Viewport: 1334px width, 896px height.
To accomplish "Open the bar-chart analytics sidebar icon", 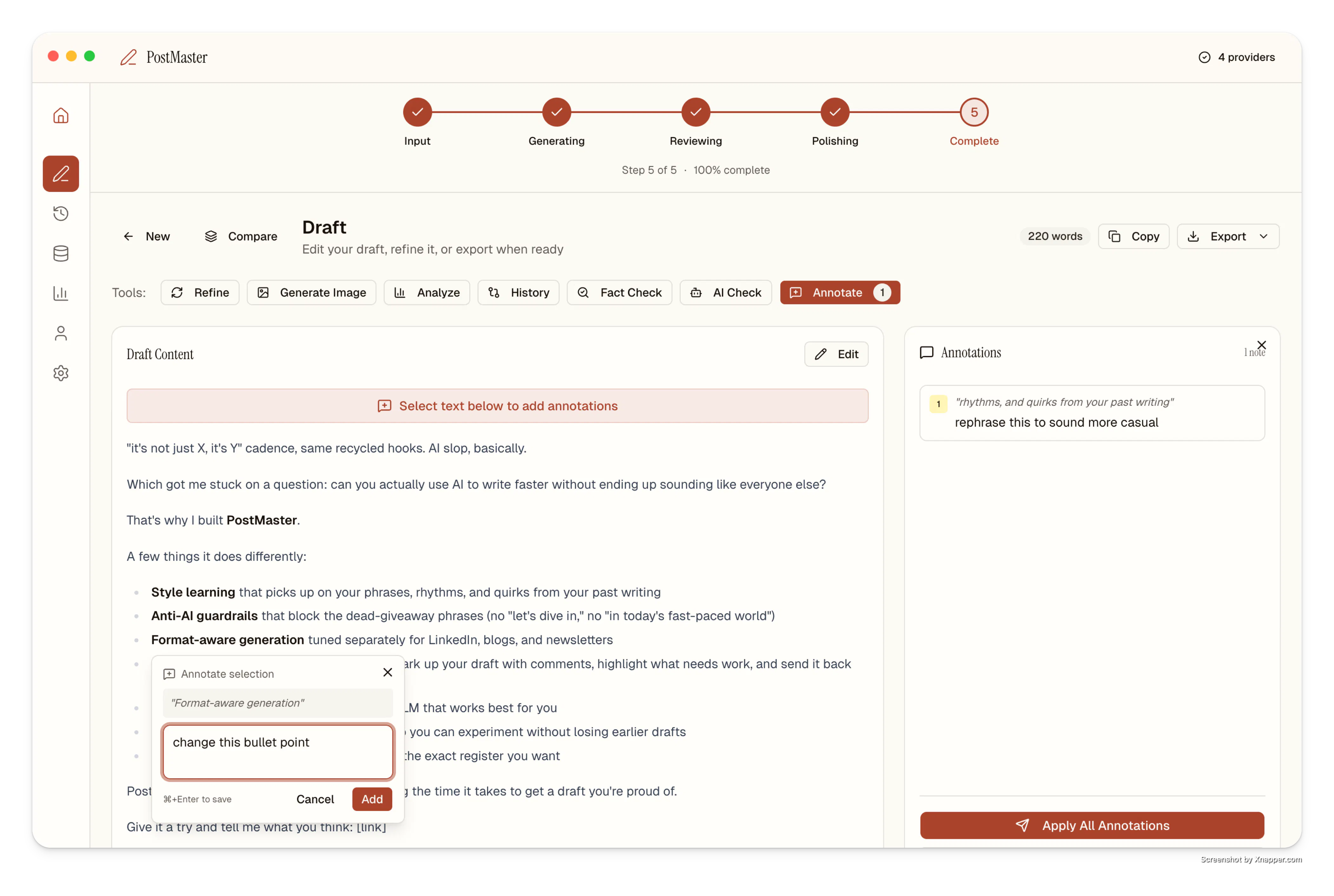I will coord(61,294).
